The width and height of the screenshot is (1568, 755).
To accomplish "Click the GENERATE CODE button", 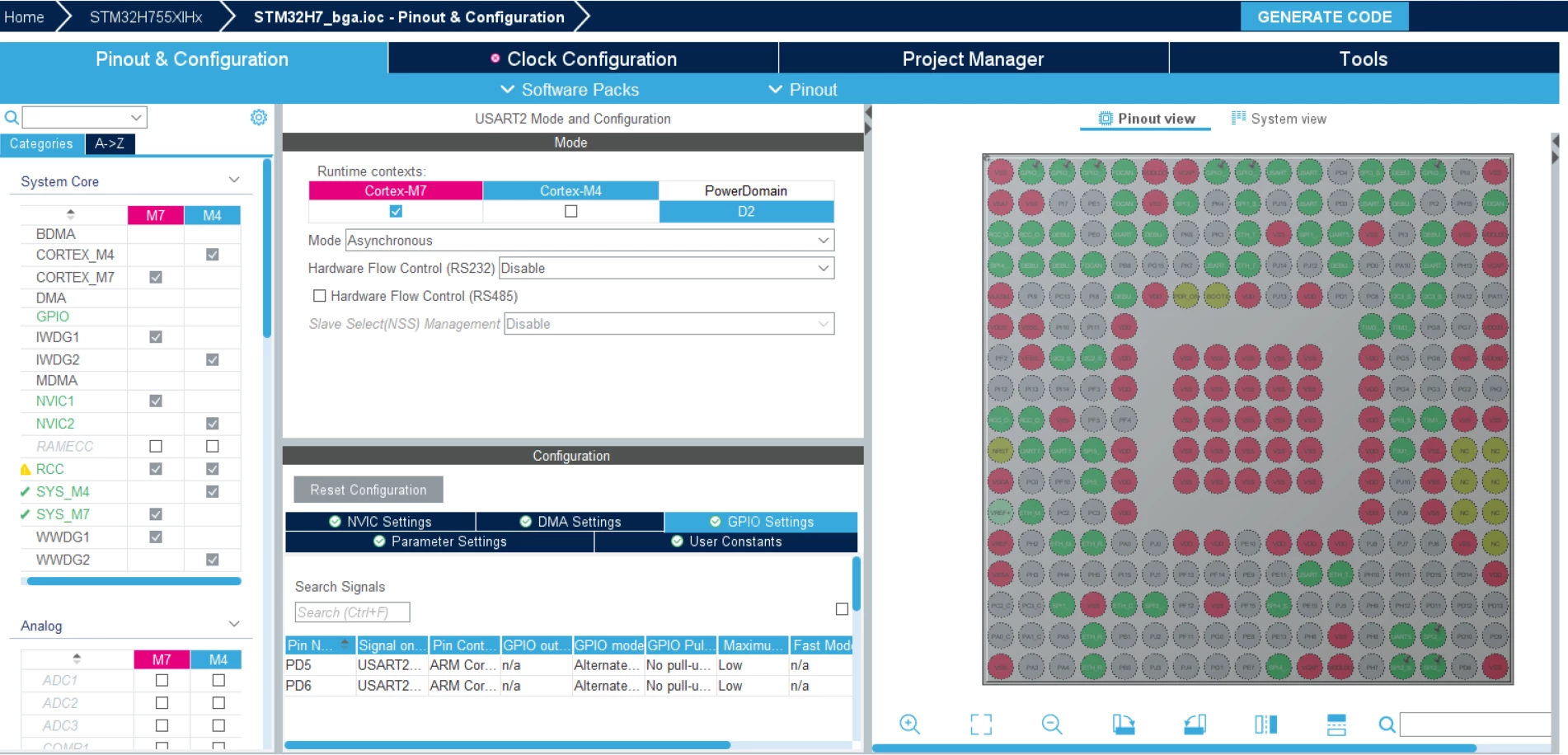I will click(1324, 16).
